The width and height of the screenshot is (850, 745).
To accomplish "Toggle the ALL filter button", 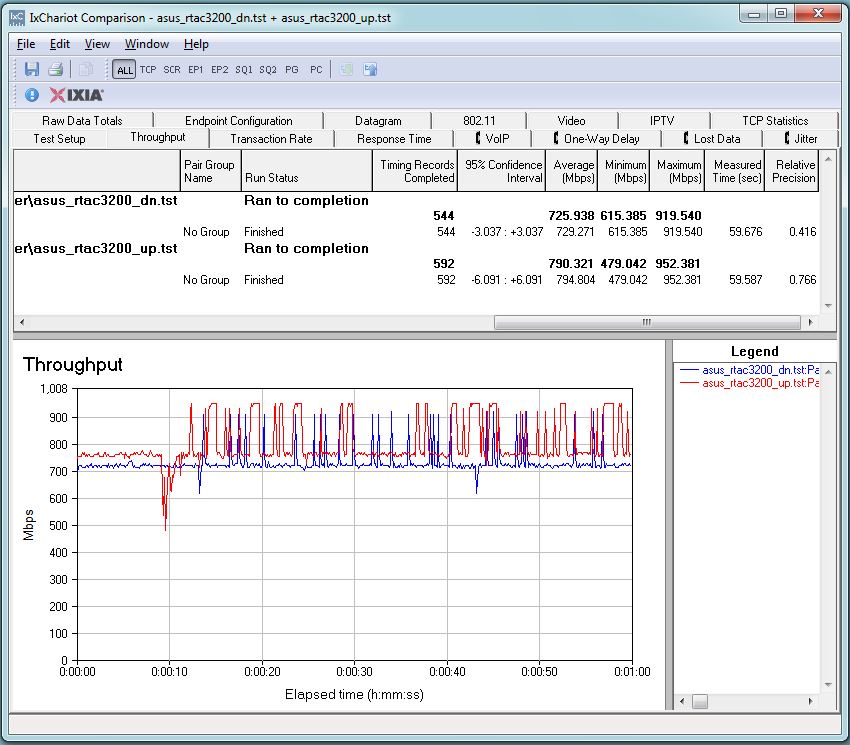I will click(x=125, y=69).
